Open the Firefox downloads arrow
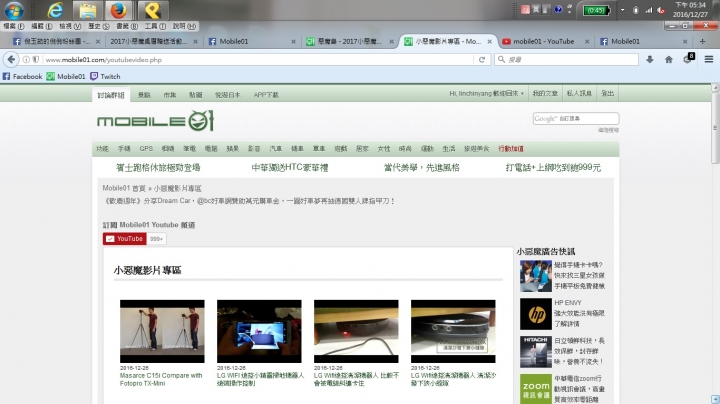The height and width of the screenshot is (404, 720). (x=650, y=59)
